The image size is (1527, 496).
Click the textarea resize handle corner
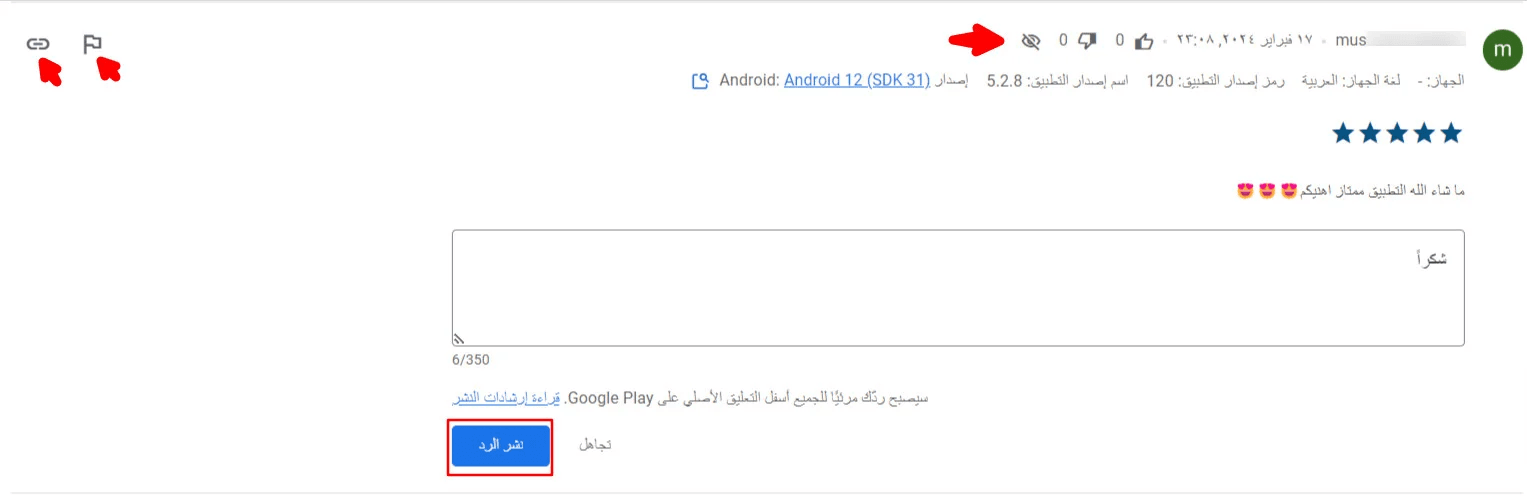459,339
